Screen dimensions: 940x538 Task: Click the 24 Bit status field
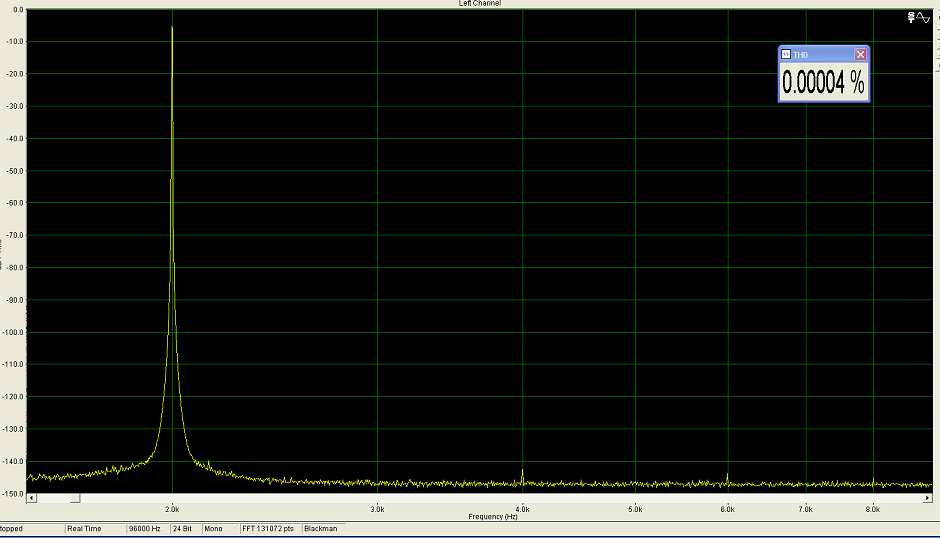coord(185,528)
